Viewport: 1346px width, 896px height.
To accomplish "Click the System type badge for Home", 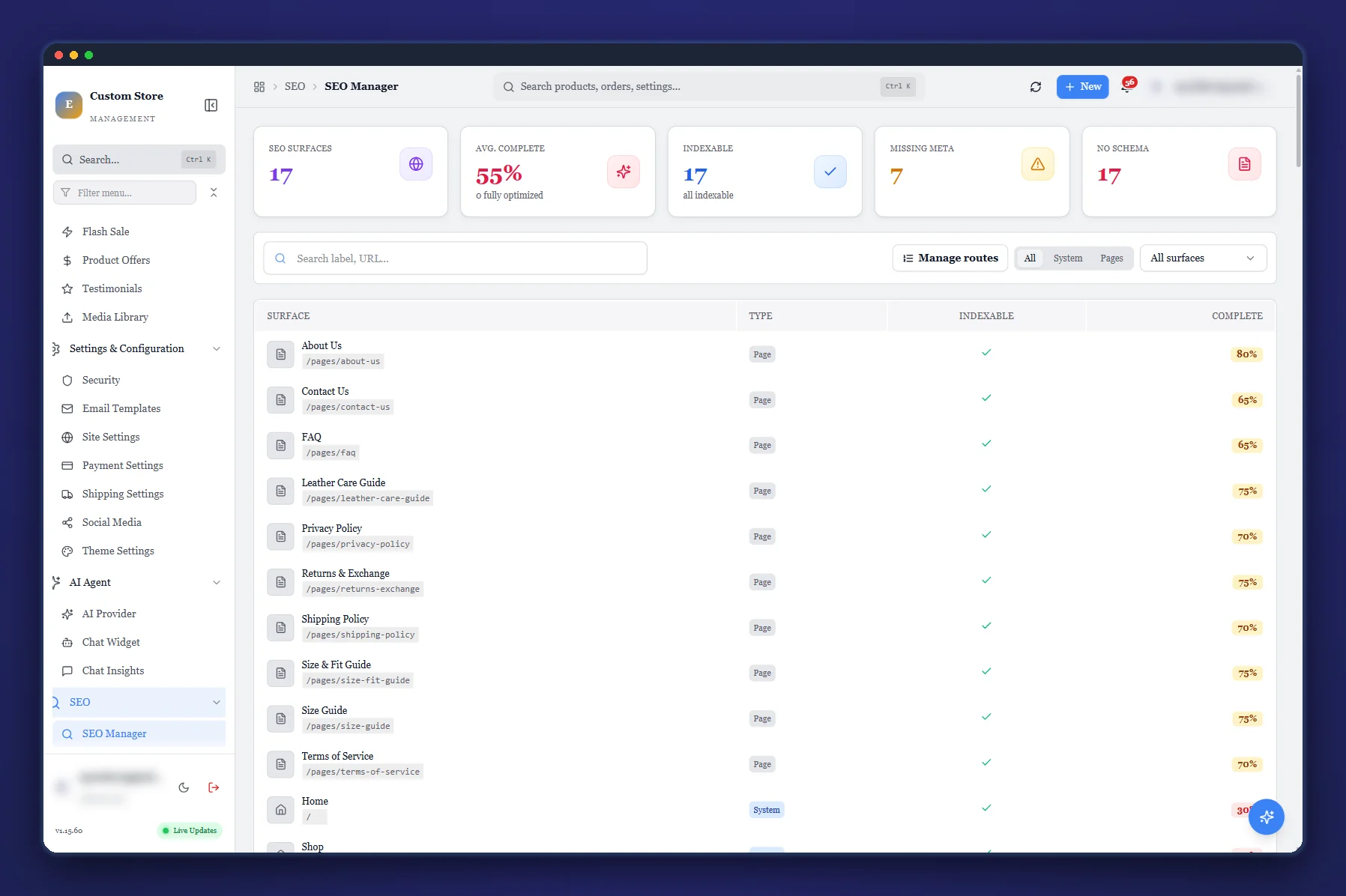I will tap(766, 810).
